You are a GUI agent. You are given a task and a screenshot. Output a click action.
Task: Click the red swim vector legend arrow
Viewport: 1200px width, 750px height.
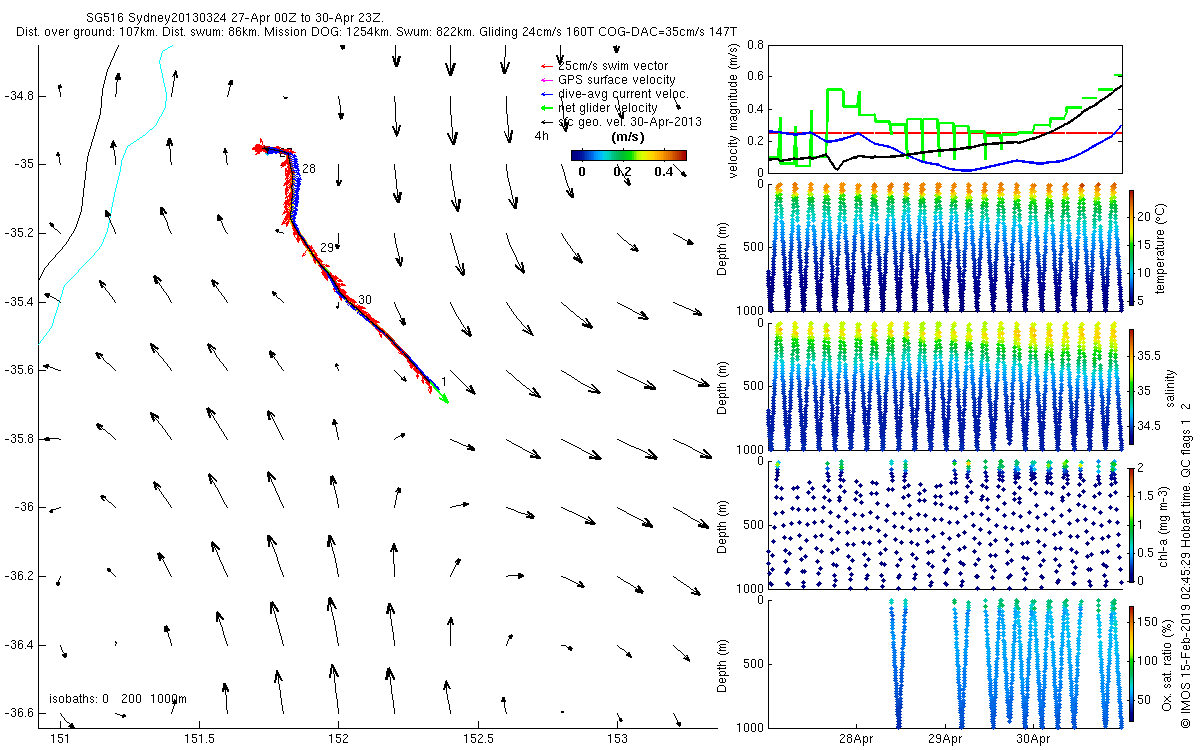pyautogui.click(x=548, y=66)
